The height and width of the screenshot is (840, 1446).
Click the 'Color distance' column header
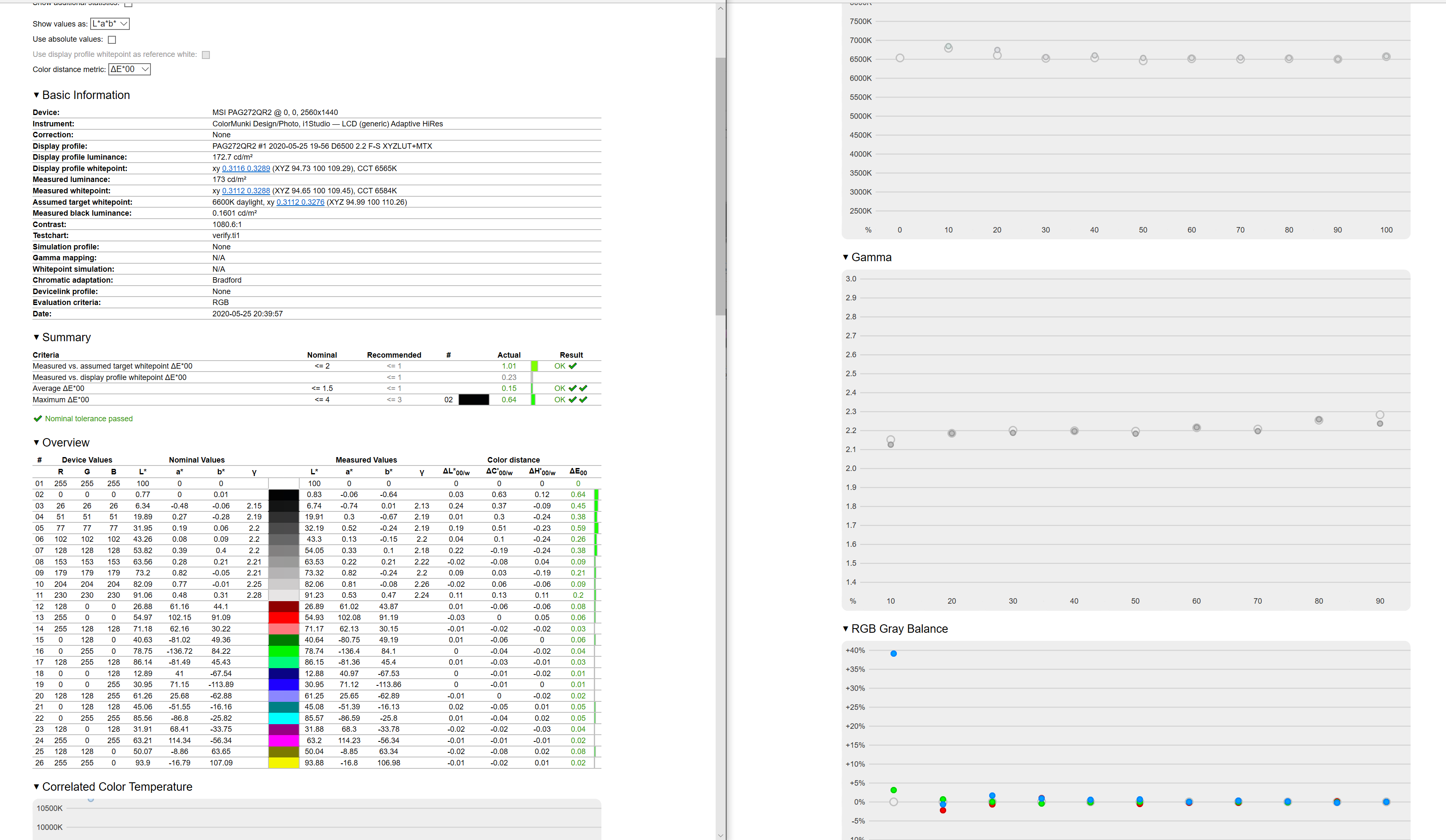(514, 460)
